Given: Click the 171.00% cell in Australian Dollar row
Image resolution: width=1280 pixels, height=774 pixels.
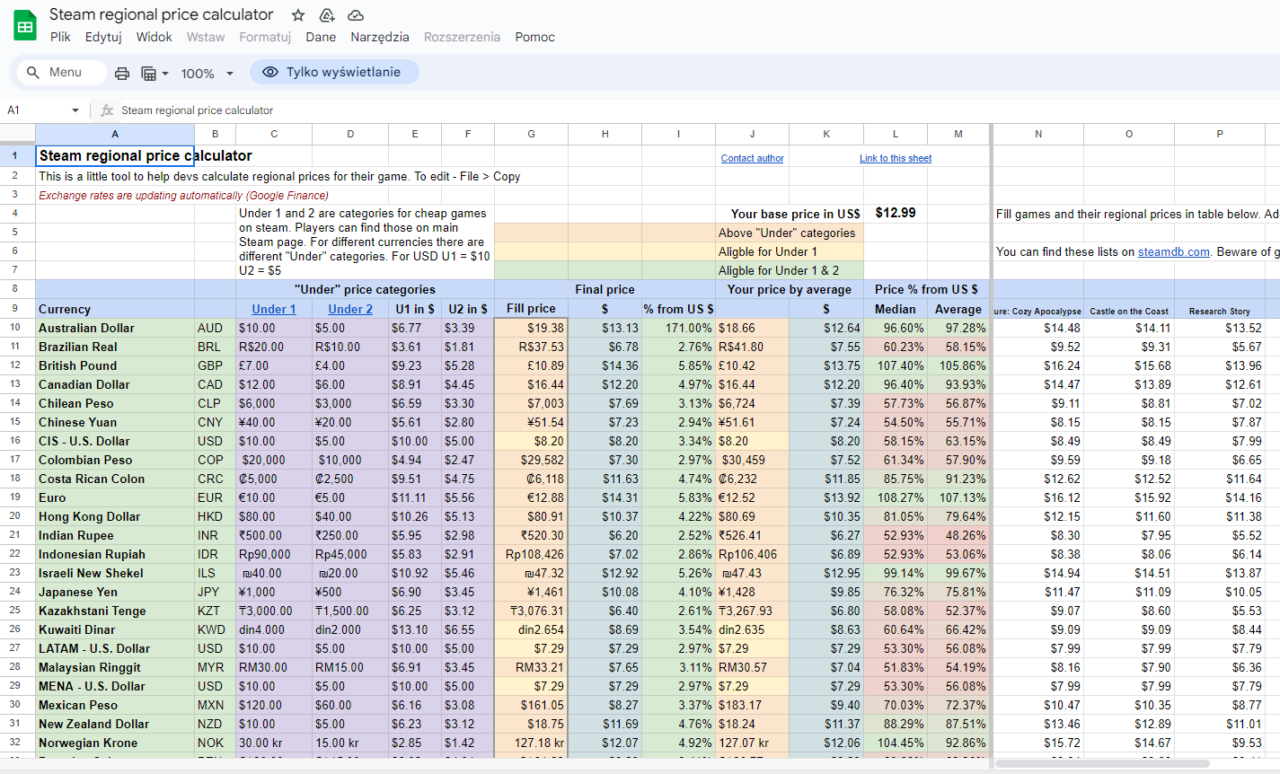Looking at the screenshot, I should coord(678,328).
